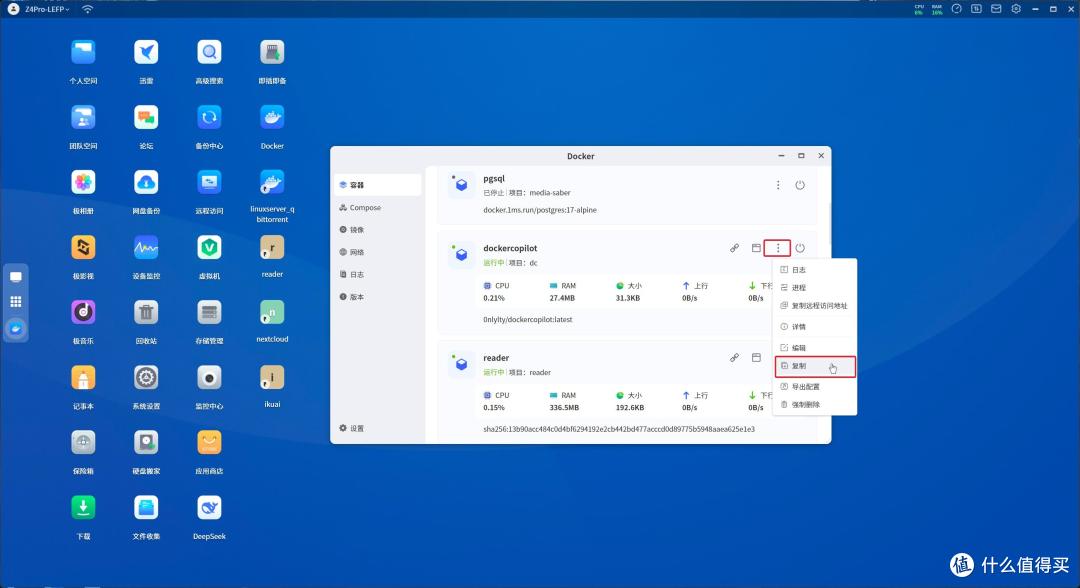Open the 论坛 desktop icon

tap(146, 118)
